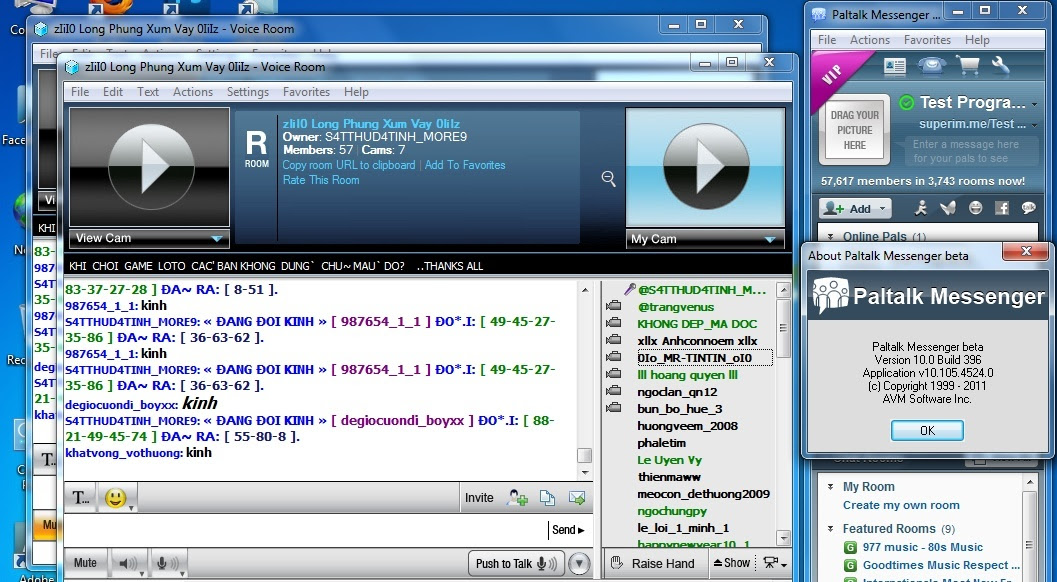Toggle Push to Talk
The image size is (1057, 582).
516,563
